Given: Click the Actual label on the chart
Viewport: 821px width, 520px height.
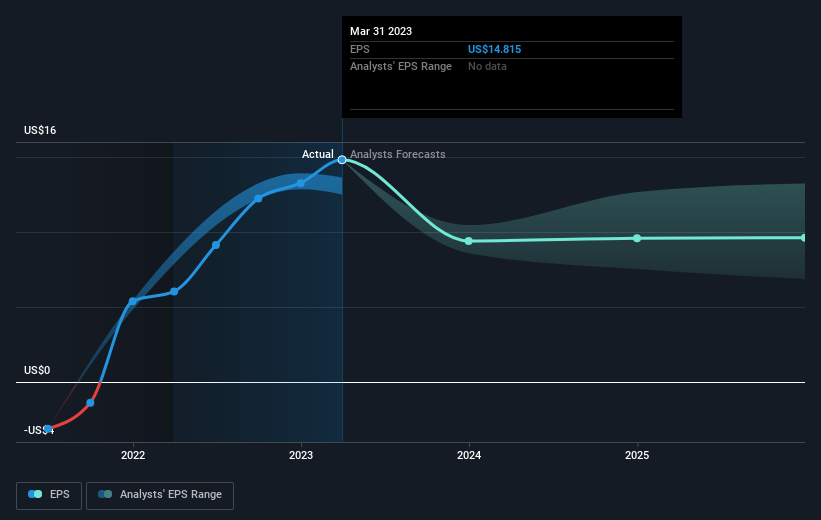Looking at the screenshot, I should coord(317,154).
